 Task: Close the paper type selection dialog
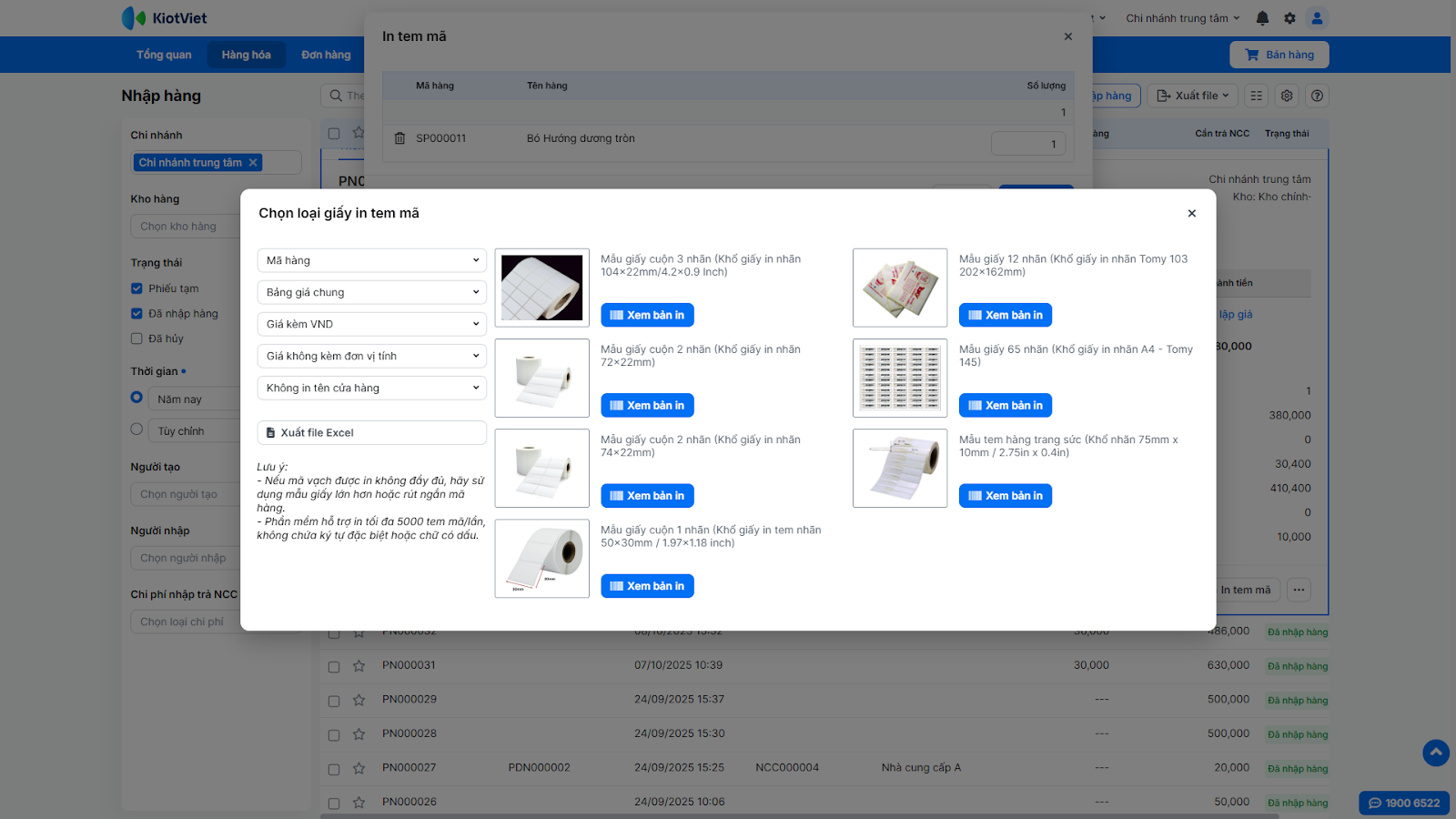pyautogui.click(x=1191, y=213)
